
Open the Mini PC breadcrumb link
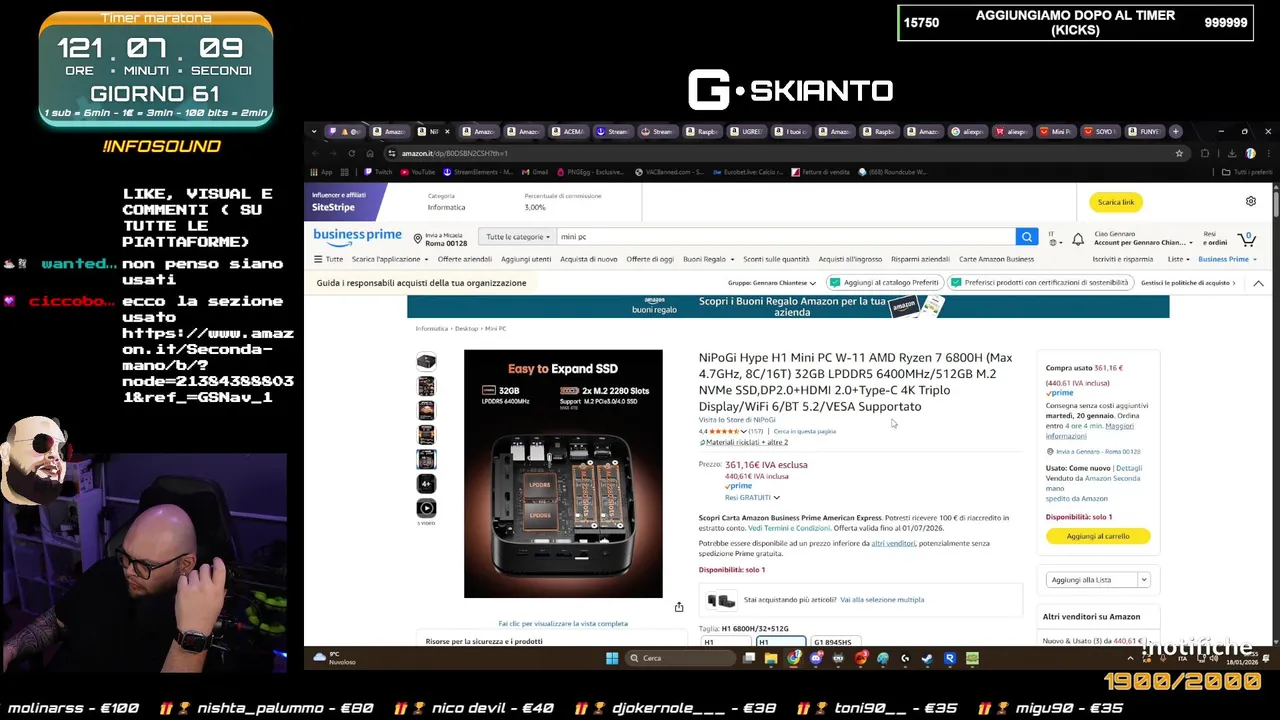click(495, 329)
